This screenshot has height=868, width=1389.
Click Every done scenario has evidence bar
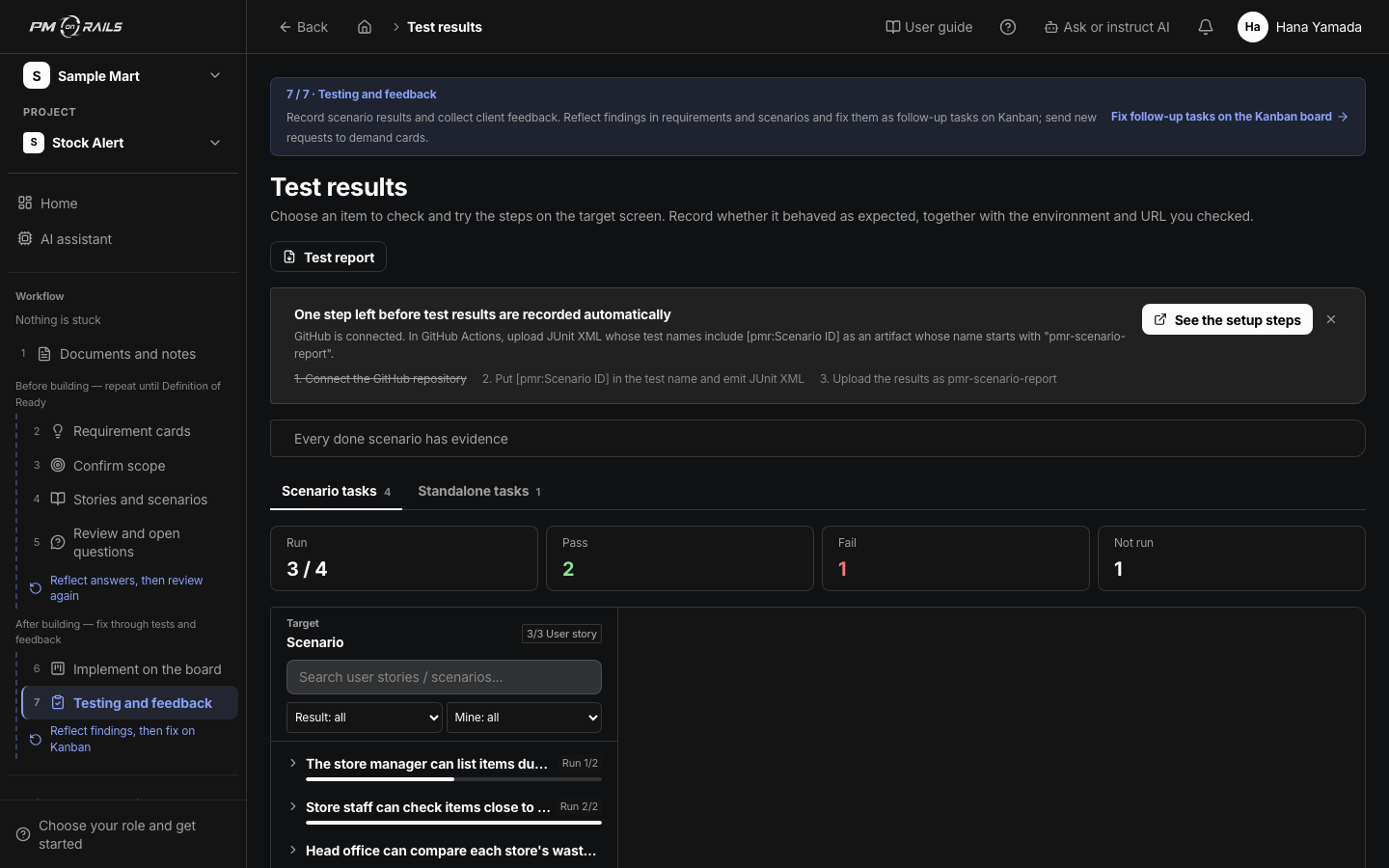tap(818, 439)
